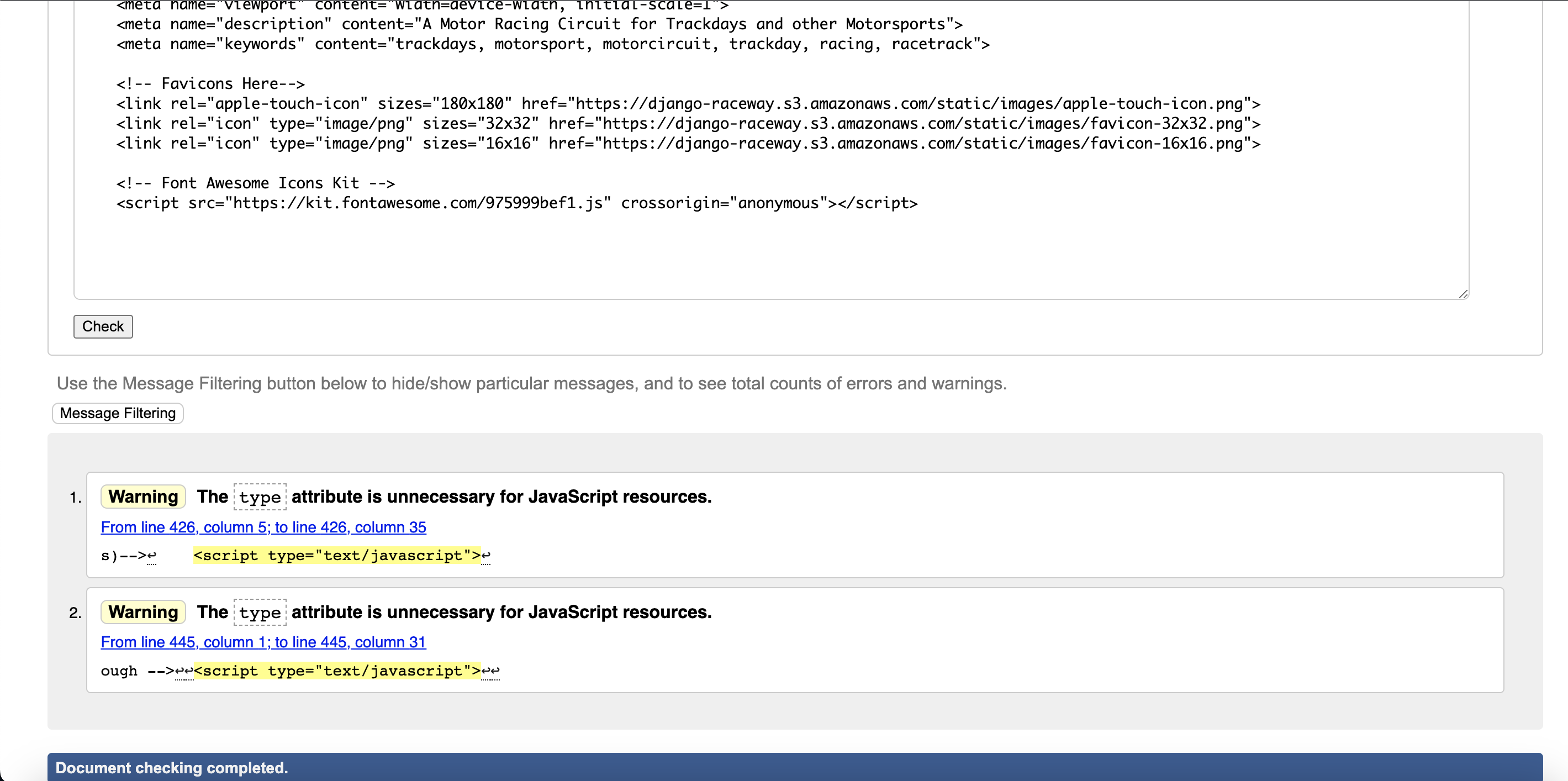This screenshot has width=1568, height=781.
Task: Select the first Warning badge
Action: [143, 497]
